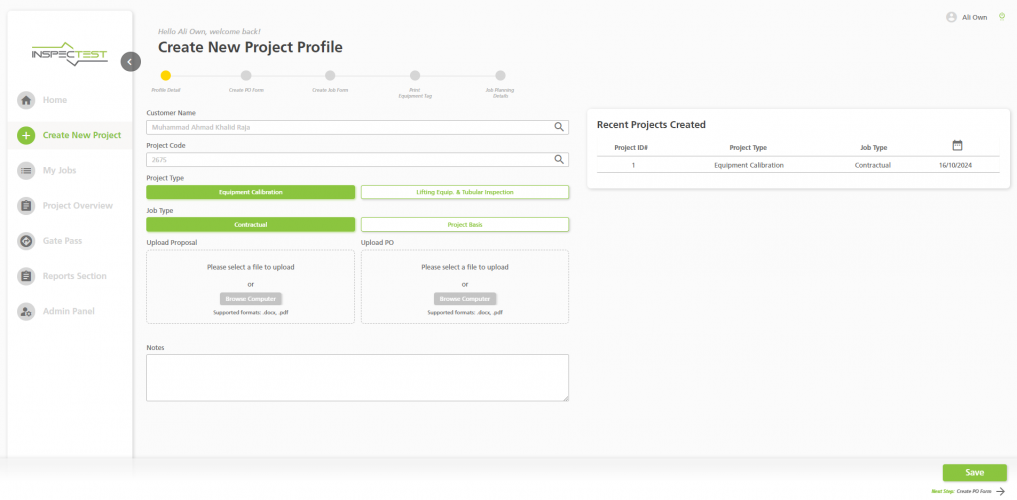The image size is (1017, 500).
Task: Click the calendar icon in Recent Projects
Action: pyautogui.click(x=957, y=145)
